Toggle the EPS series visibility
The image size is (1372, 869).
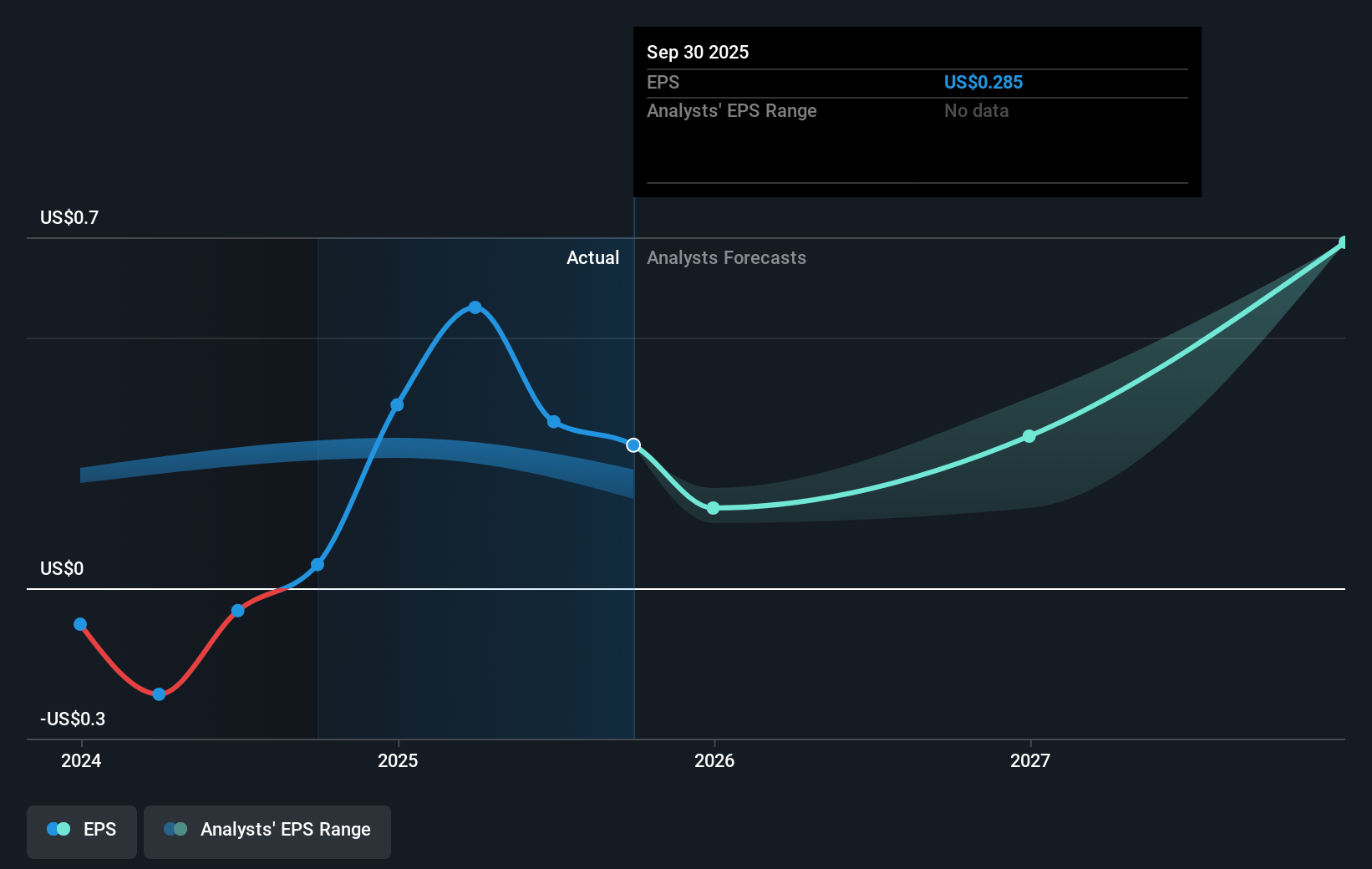pyautogui.click(x=81, y=831)
